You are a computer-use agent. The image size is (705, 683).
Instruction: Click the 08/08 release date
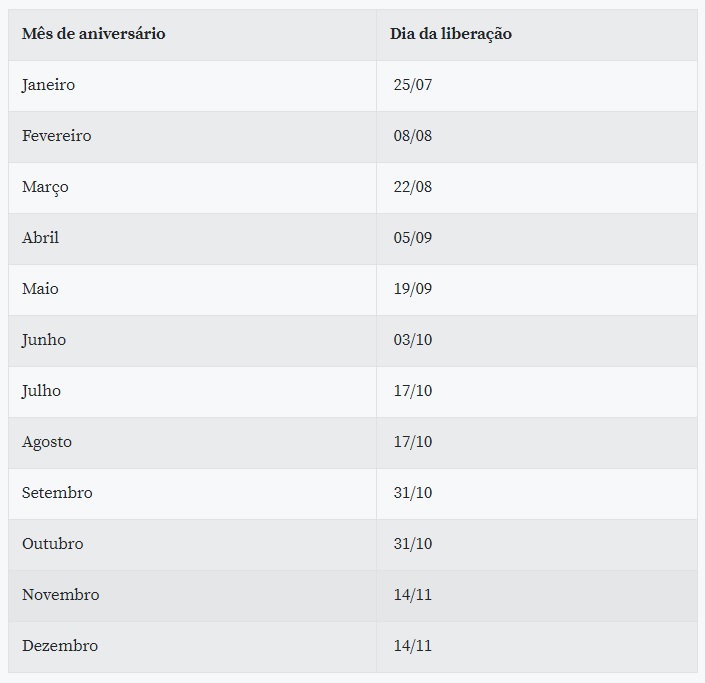(413, 136)
